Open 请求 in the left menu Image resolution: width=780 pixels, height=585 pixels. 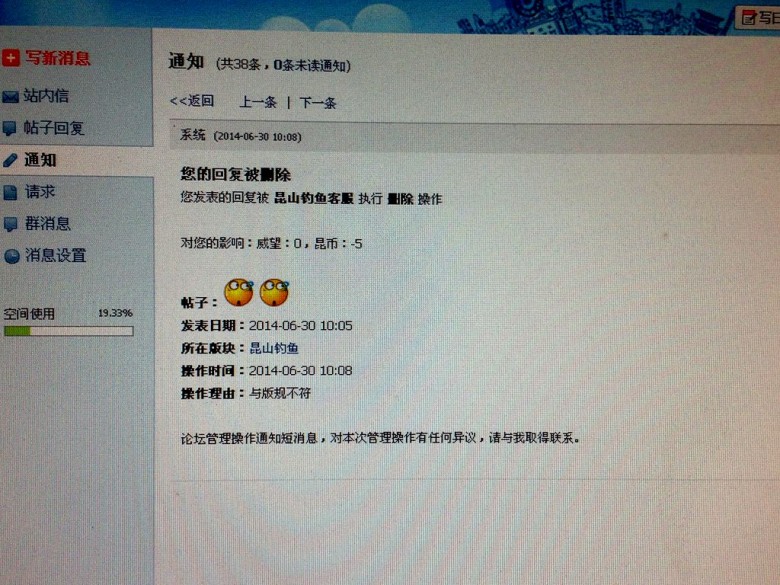pos(40,192)
